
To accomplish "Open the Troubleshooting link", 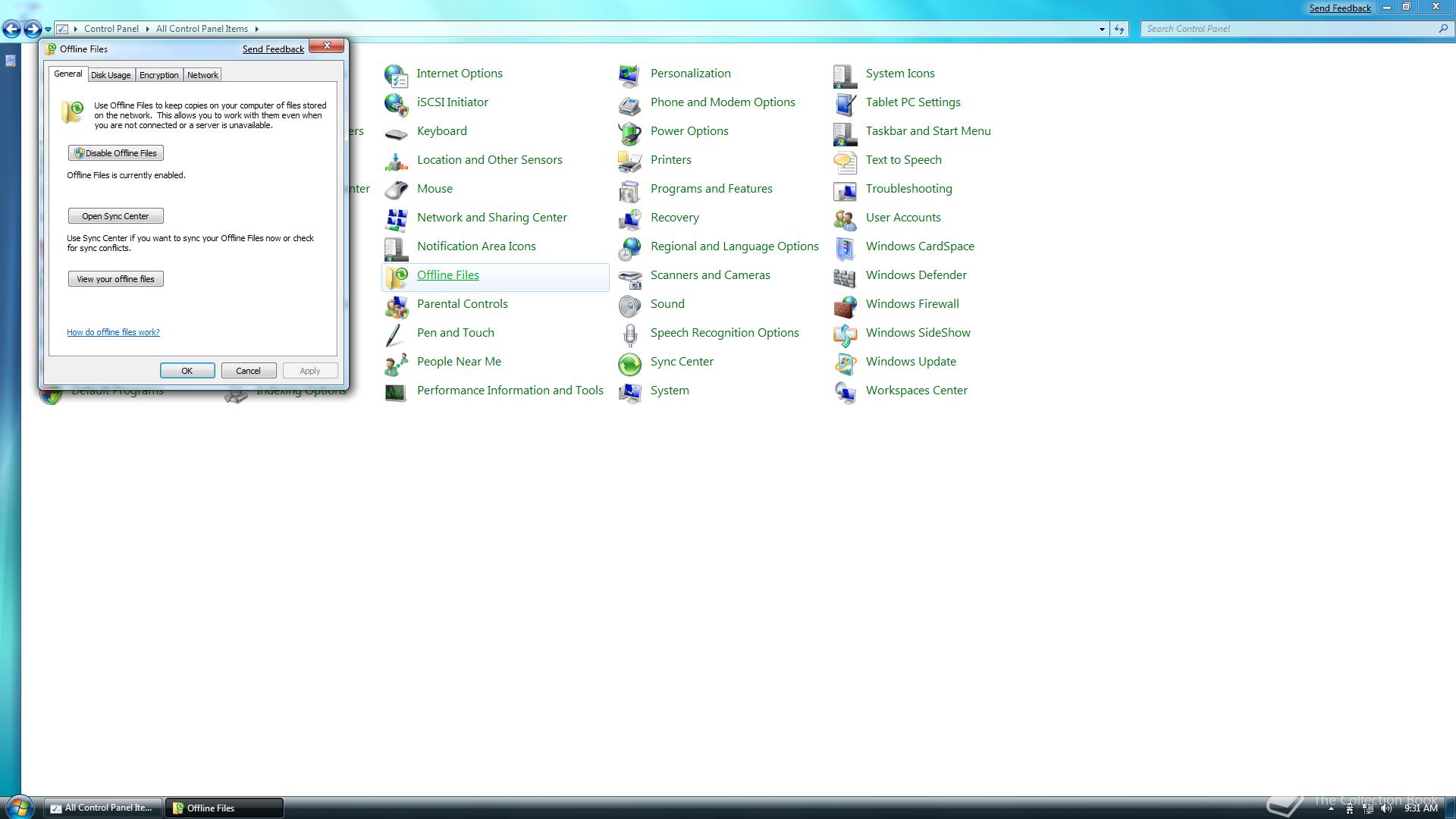I will pyautogui.click(x=909, y=189).
